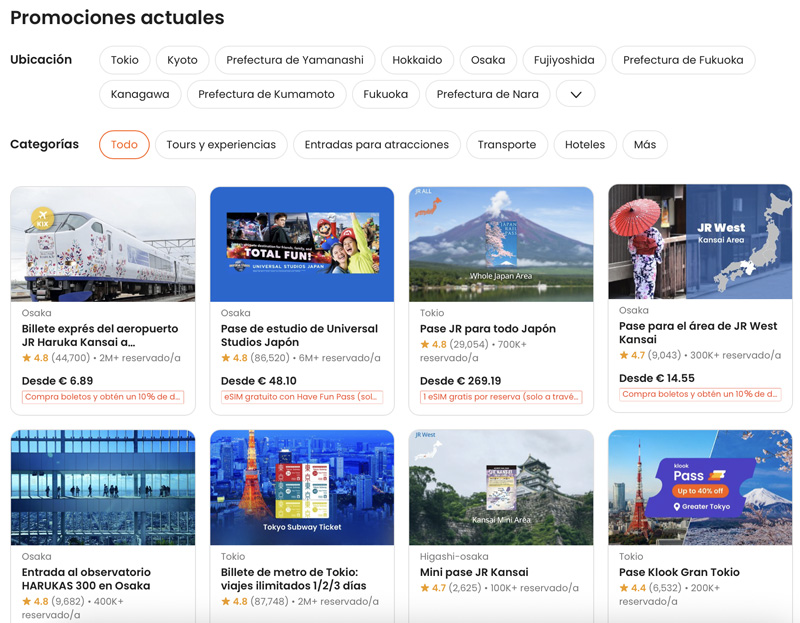Expand more locations with the chevron button

coord(576,94)
